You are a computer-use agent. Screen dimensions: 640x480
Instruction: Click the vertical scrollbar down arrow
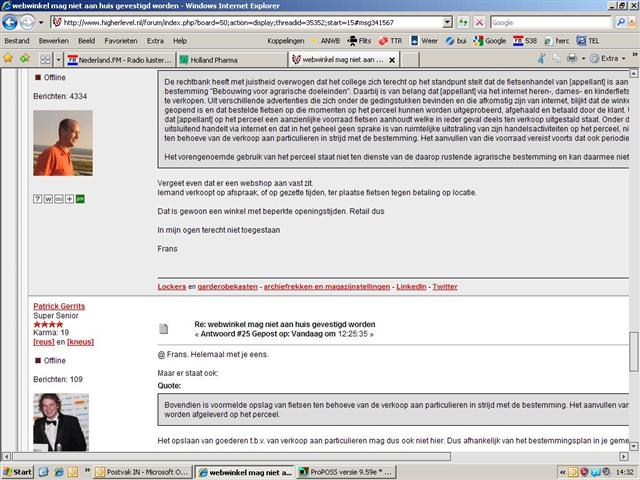[633, 447]
